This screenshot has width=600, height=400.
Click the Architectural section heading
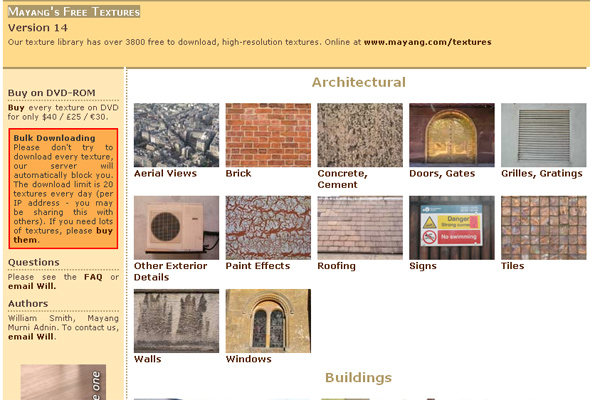(359, 82)
